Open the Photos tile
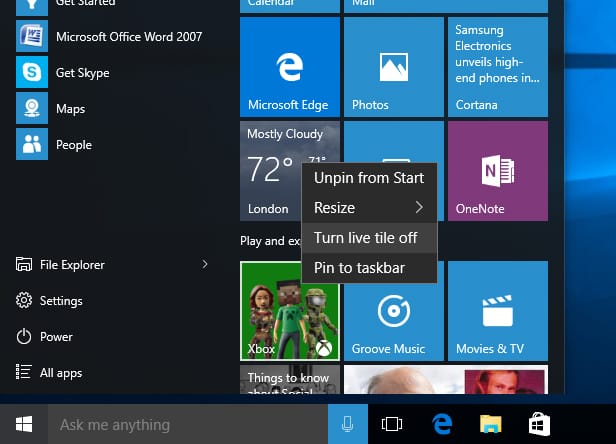Viewport: 616px width, 444px height. pos(394,67)
